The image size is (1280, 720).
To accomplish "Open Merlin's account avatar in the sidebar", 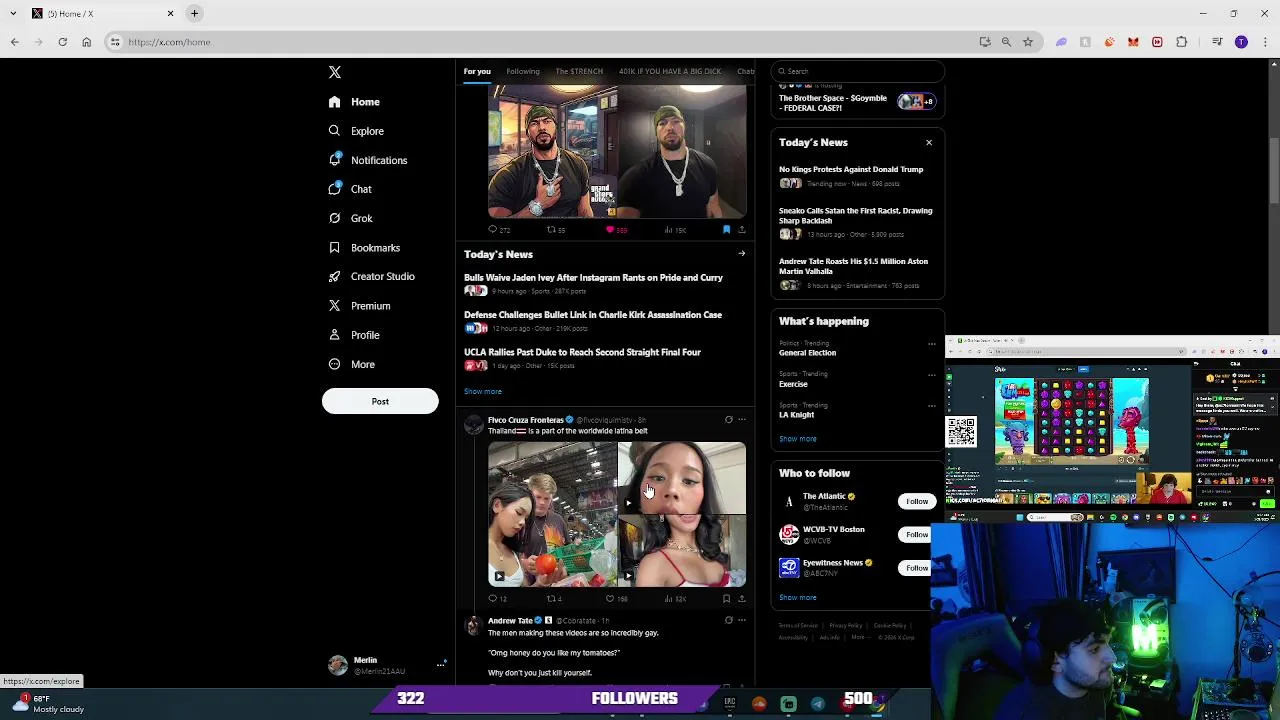I will [x=338, y=665].
